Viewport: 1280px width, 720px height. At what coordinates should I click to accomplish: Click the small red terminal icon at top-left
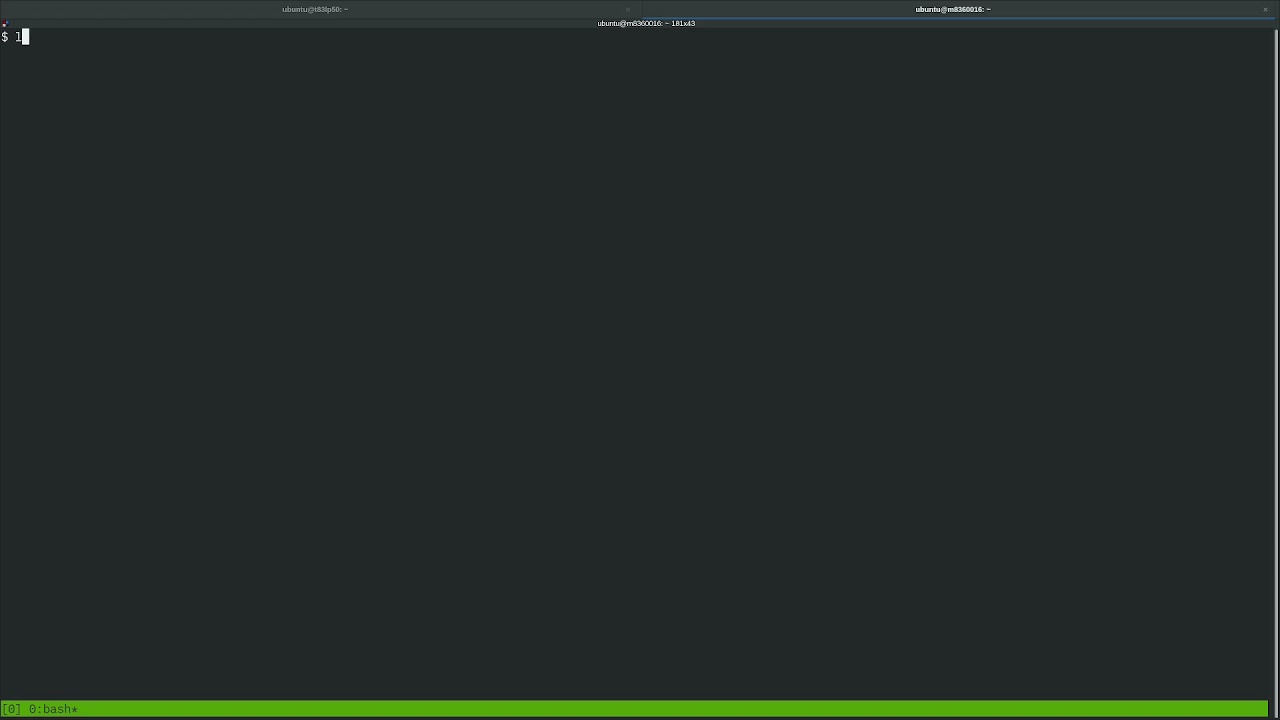tap(5, 24)
